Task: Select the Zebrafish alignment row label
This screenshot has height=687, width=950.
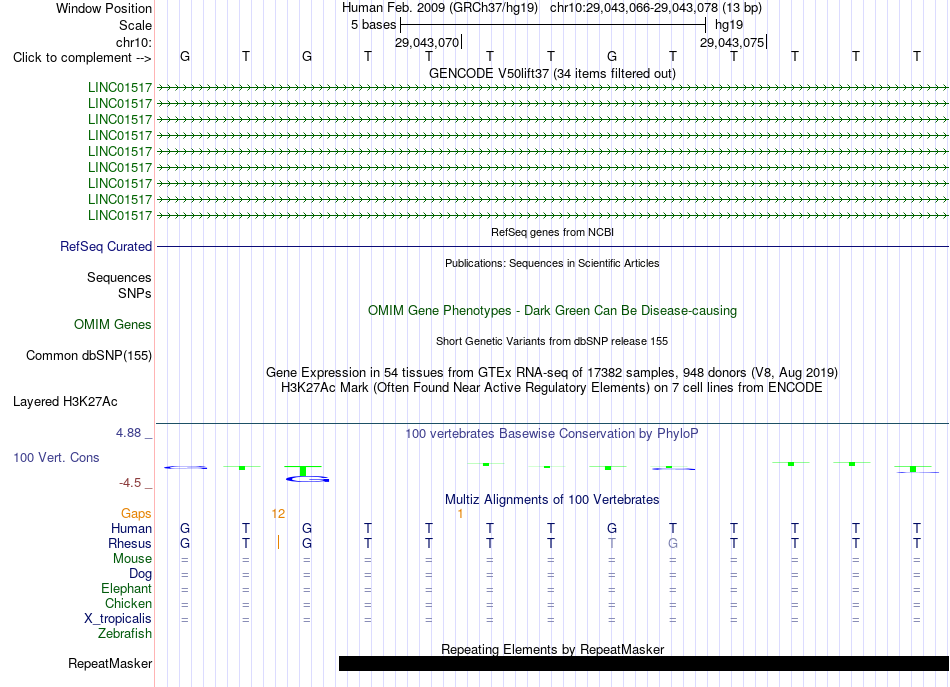Action: point(125,634)
